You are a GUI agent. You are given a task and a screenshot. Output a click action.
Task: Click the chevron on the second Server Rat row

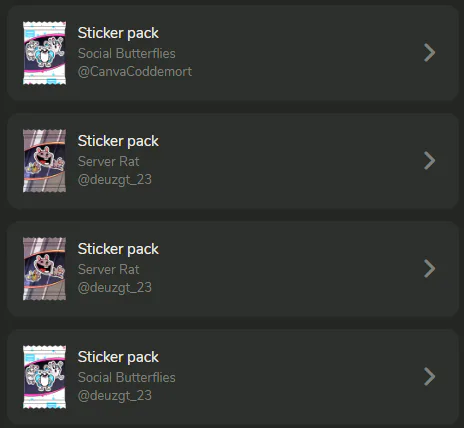point(429,269)
